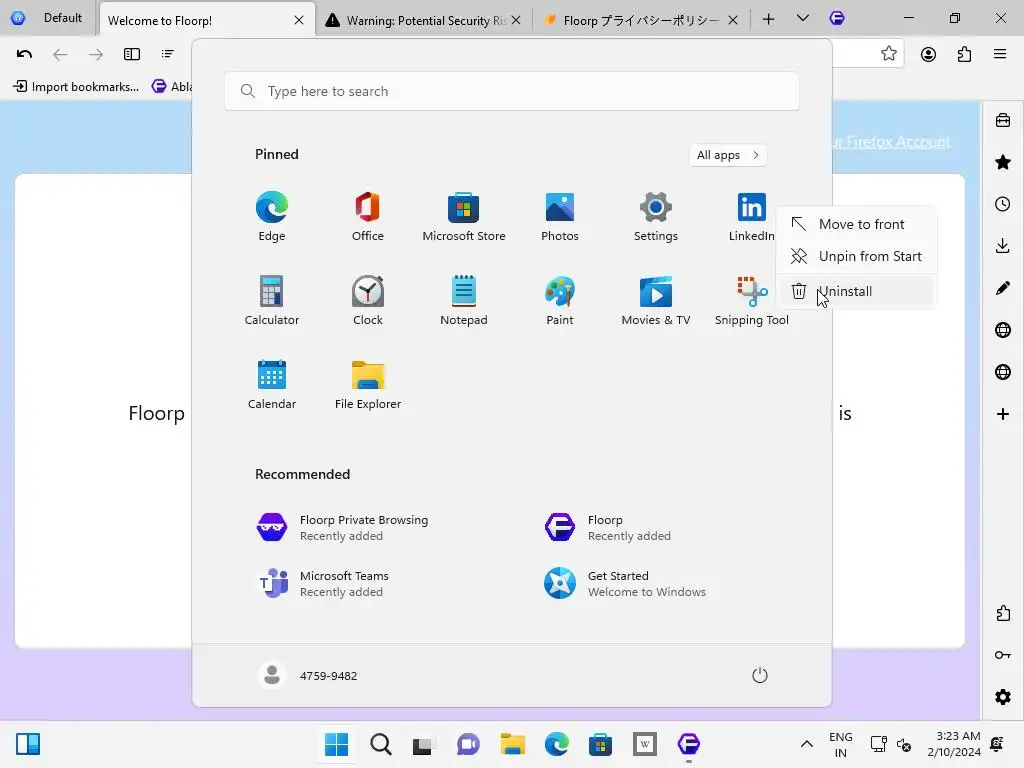This screenshot has height=768, width=1024.
Task: Click the Windows Start button in taskbar
Action: click(x=337, y=744)
